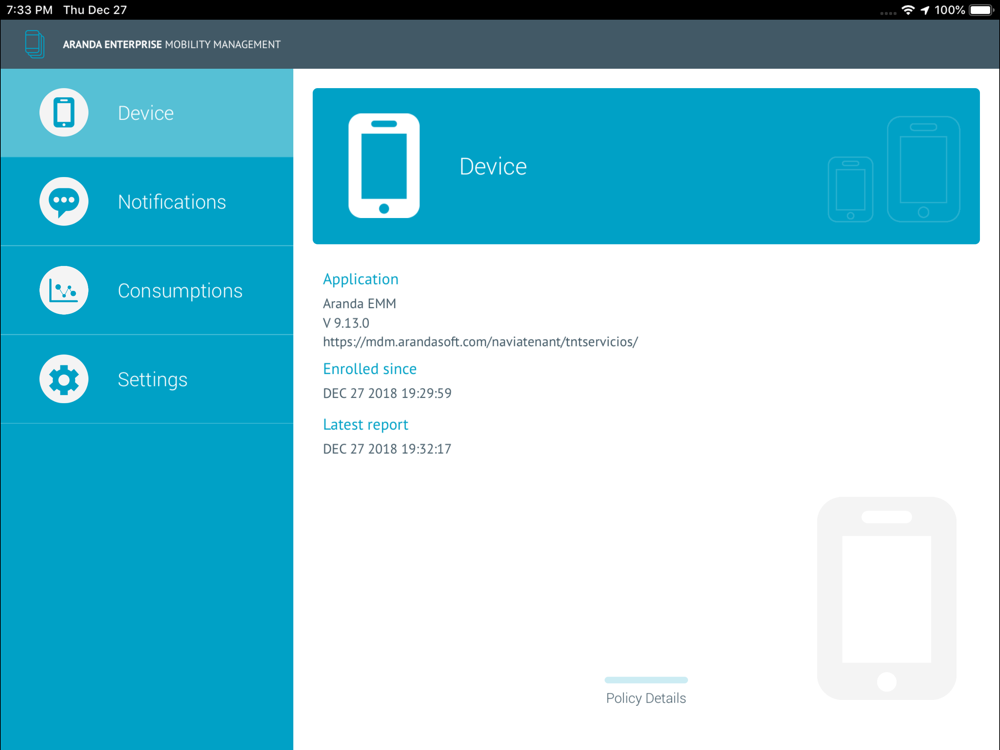Click the white phone icon in Device banner
Viewport: 1000px width, 750px height.
pos(384,166)
